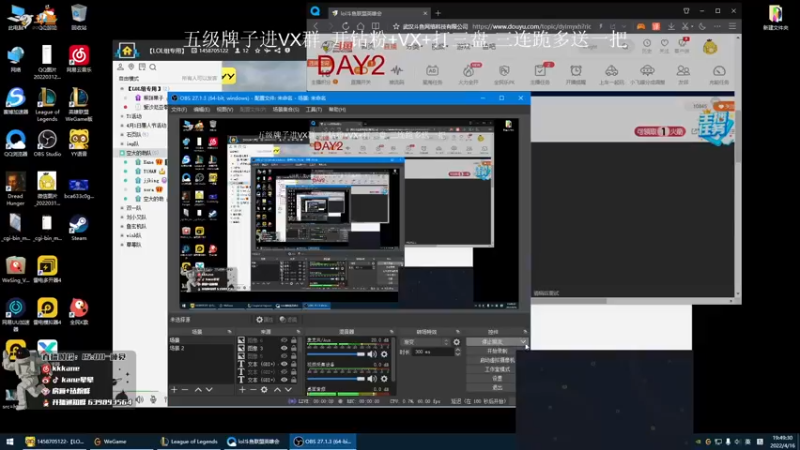Open dropdown arrow on stop streaming button
Screen dimensions: 800x450
coord(523,342)
